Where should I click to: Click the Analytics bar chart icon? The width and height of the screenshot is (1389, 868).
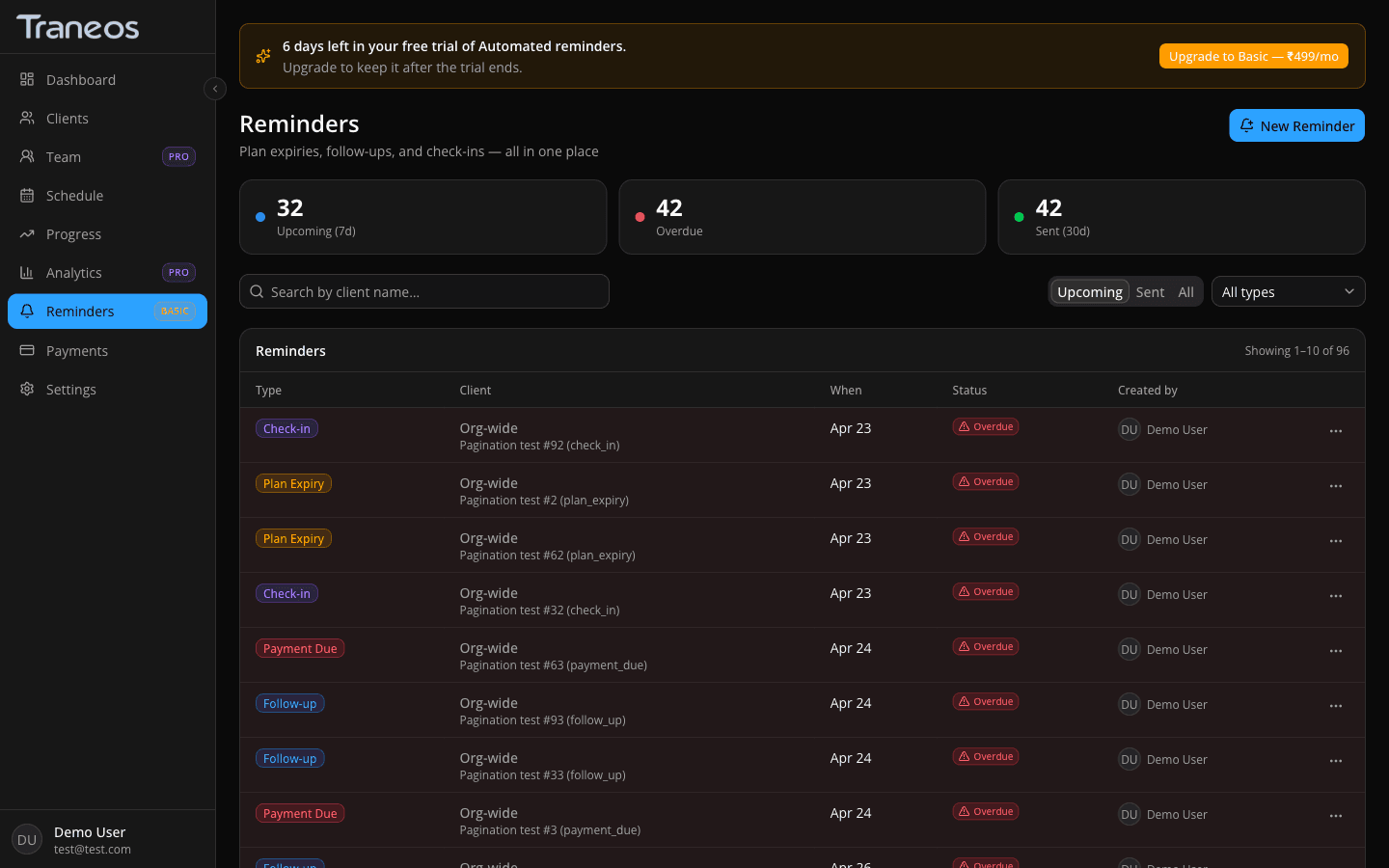27,272
